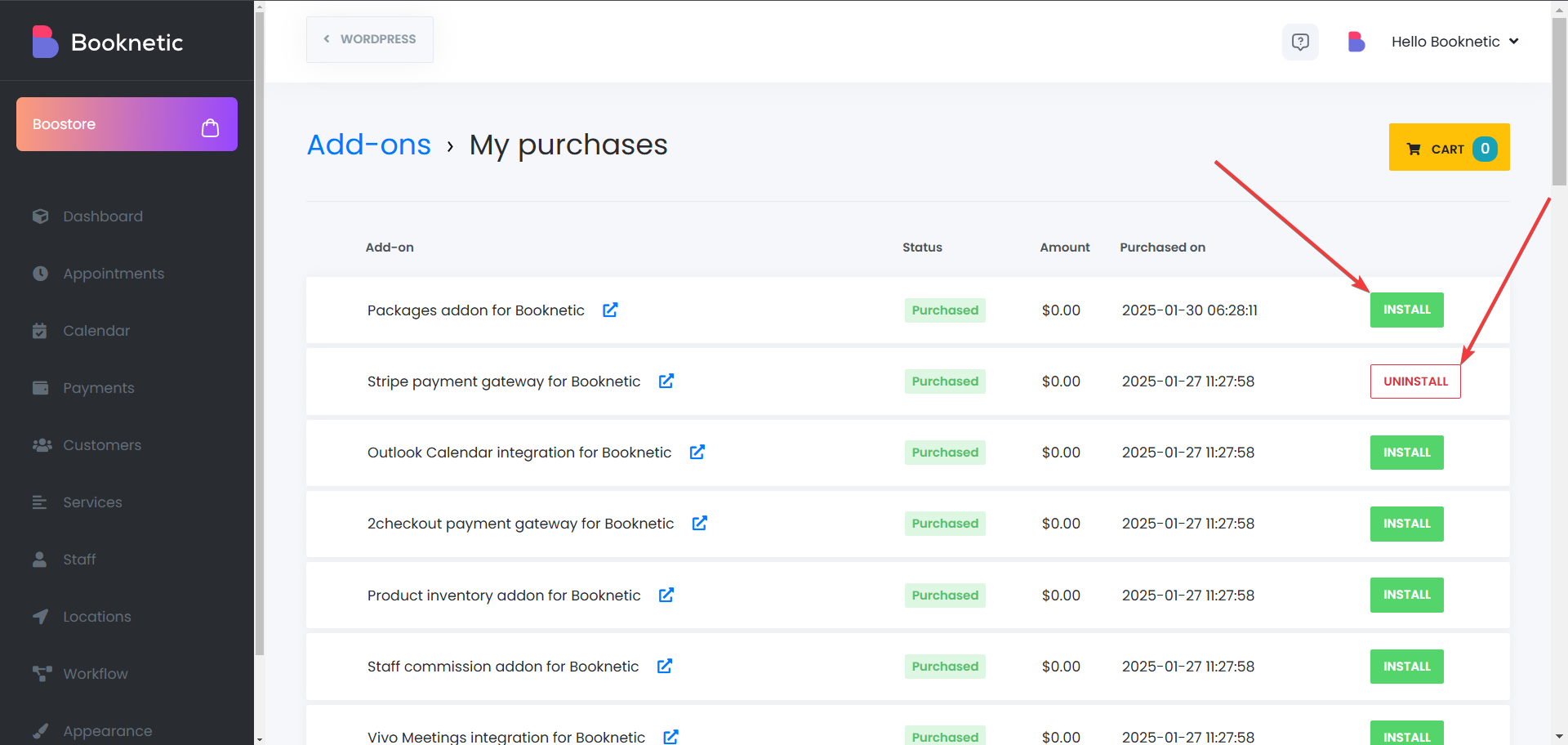Open external link for Outlook Calendar integration
This screenshot has height=745, width=1568.
[x=697, y=452]
